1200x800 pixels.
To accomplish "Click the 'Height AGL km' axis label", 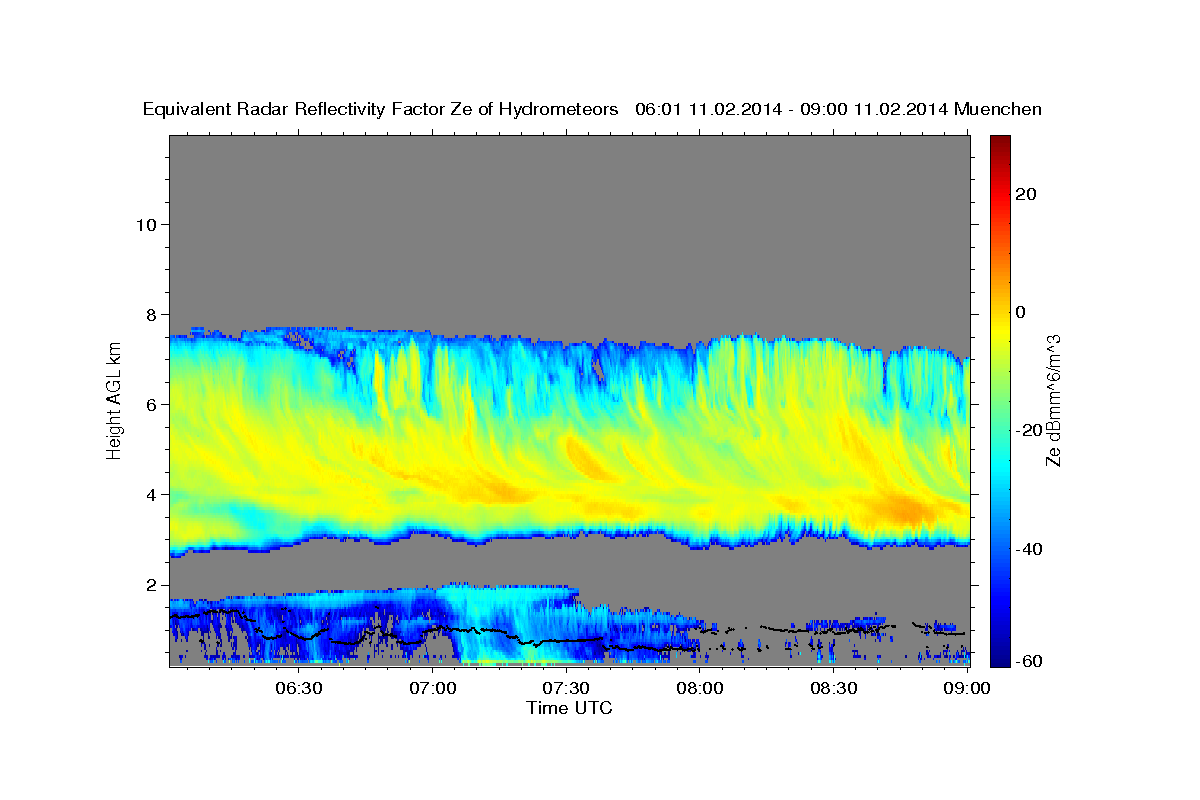I will [x=114, y=399].
